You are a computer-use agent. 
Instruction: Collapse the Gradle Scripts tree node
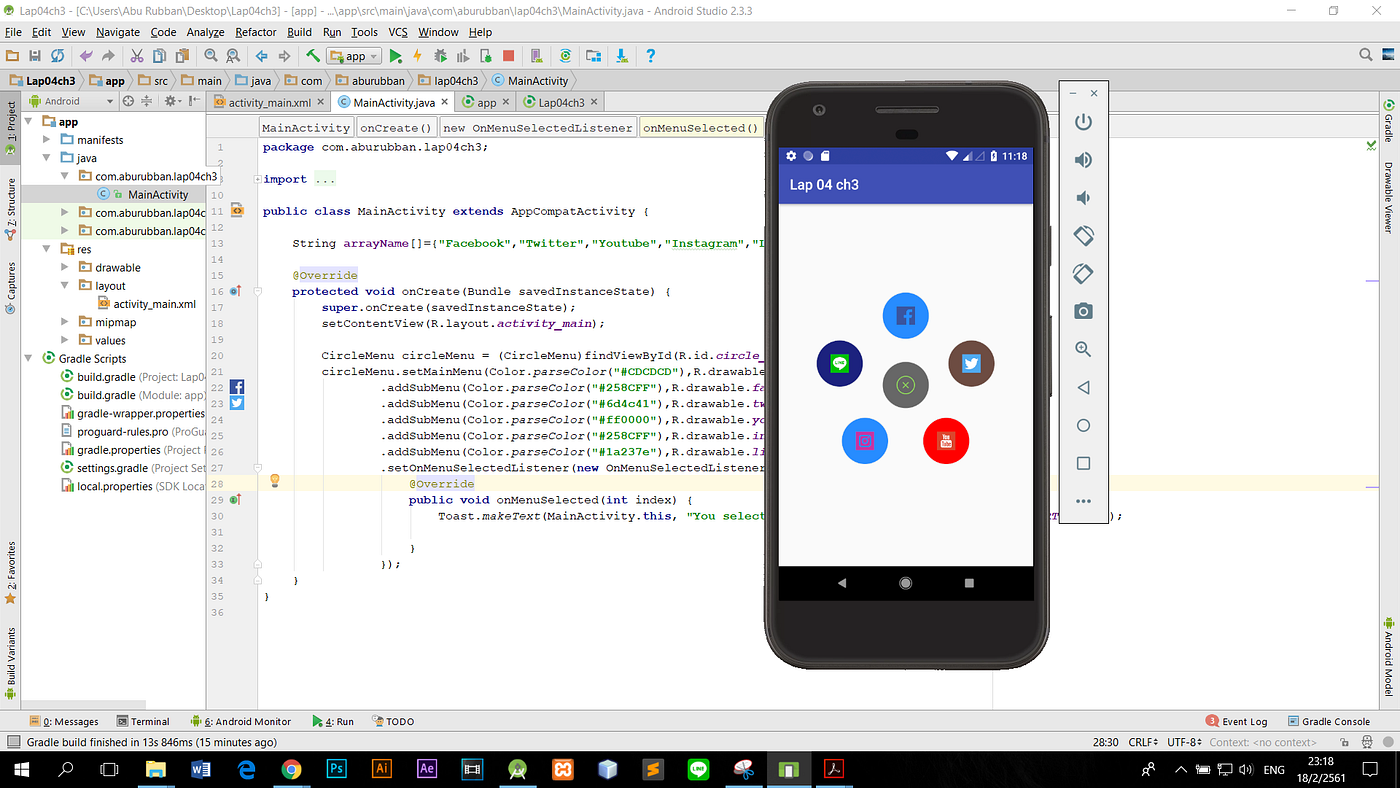(30, 358)
